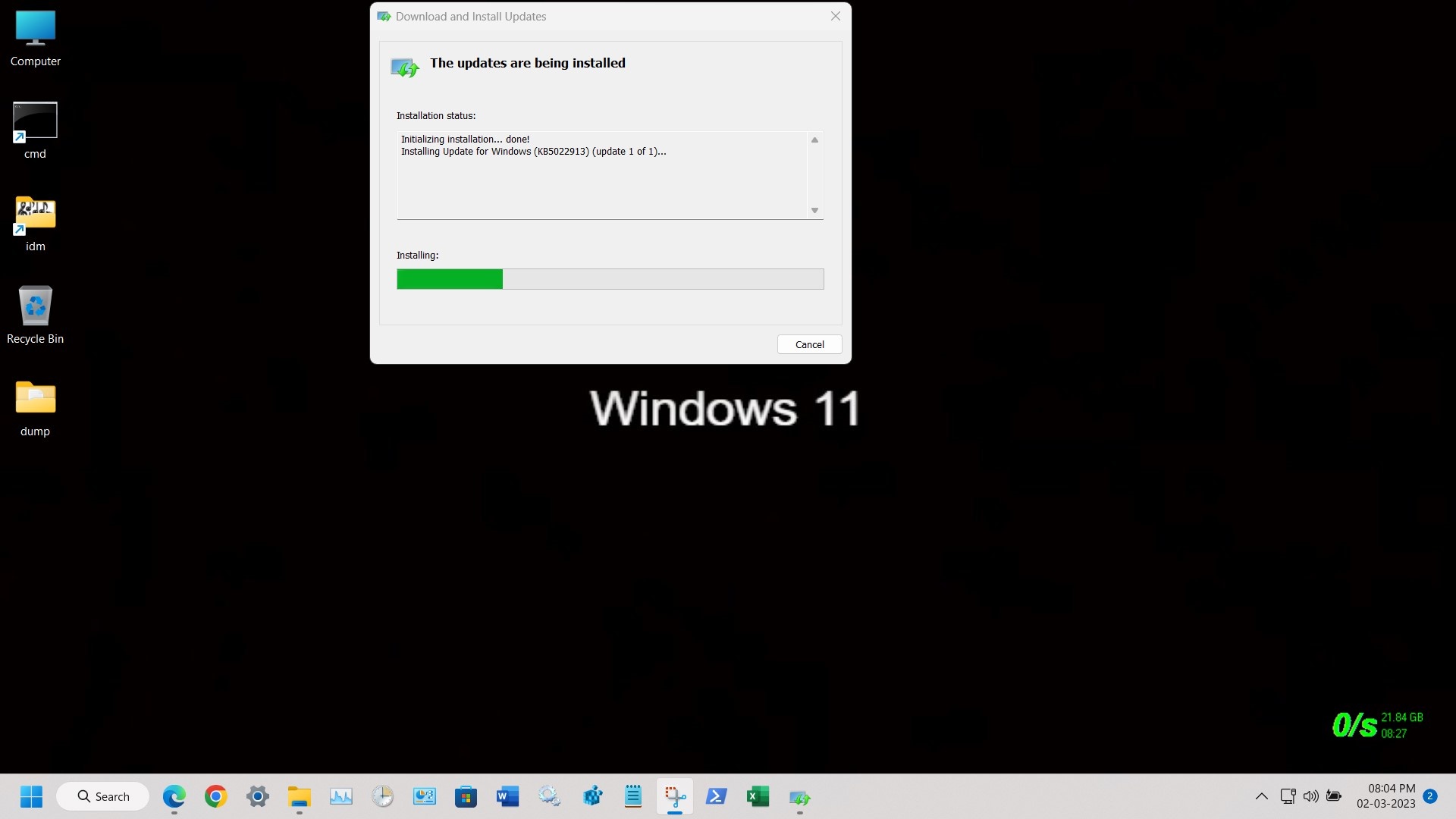The height and width of the screenshot is (819, 1456).
Task: Open the Recycle Bin
Action: 35,315
